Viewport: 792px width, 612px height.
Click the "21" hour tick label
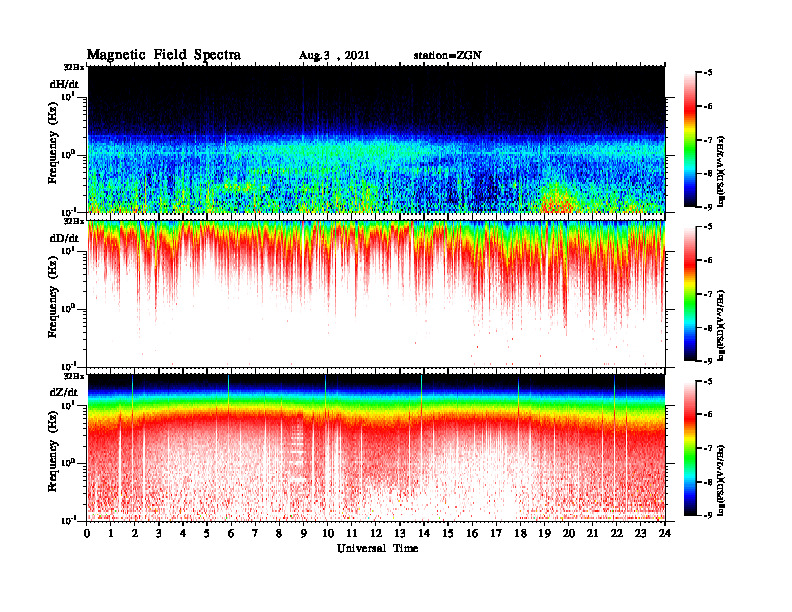tap(592, 533)
